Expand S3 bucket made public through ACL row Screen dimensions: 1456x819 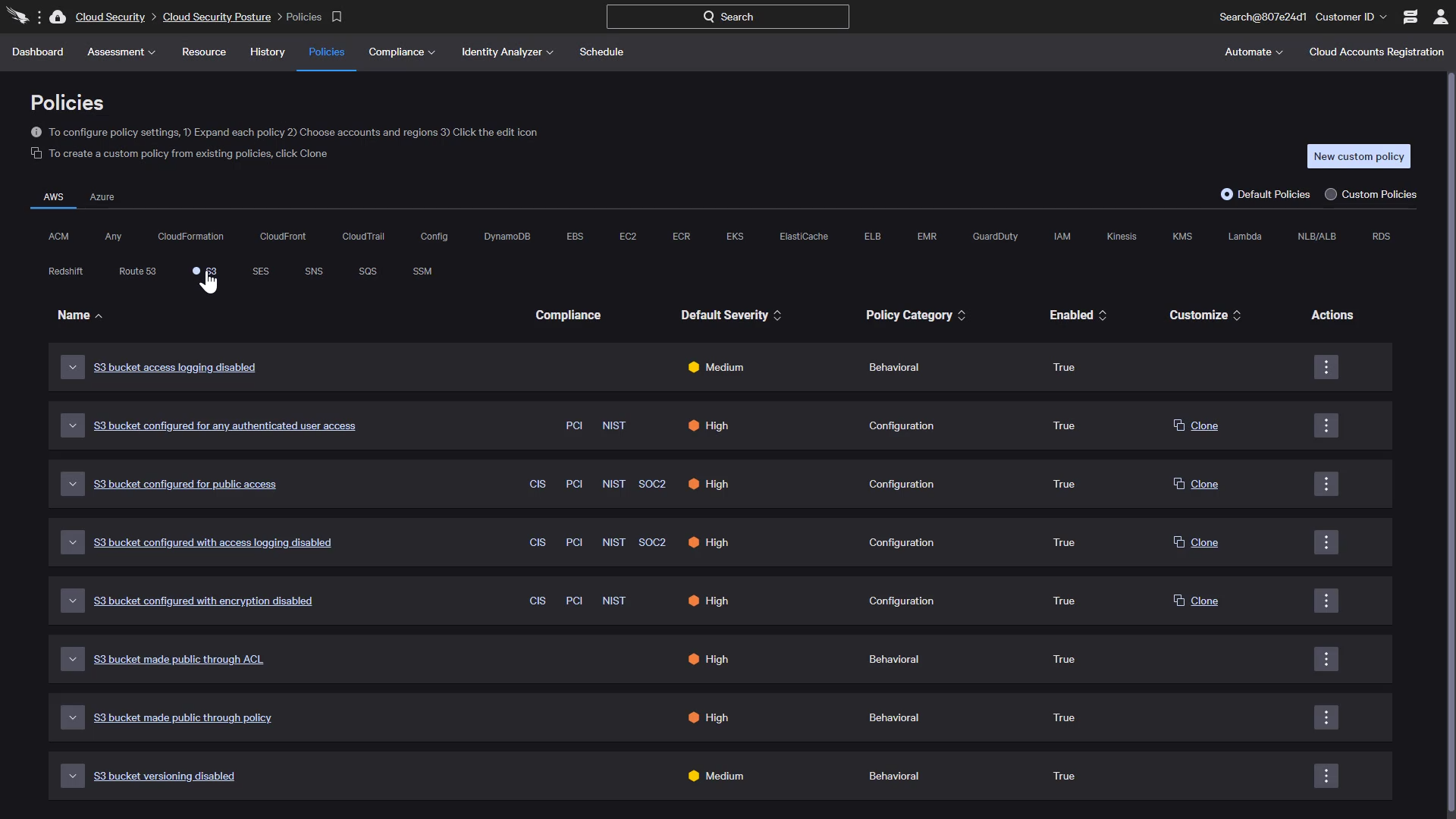click(x=73, y=659)
